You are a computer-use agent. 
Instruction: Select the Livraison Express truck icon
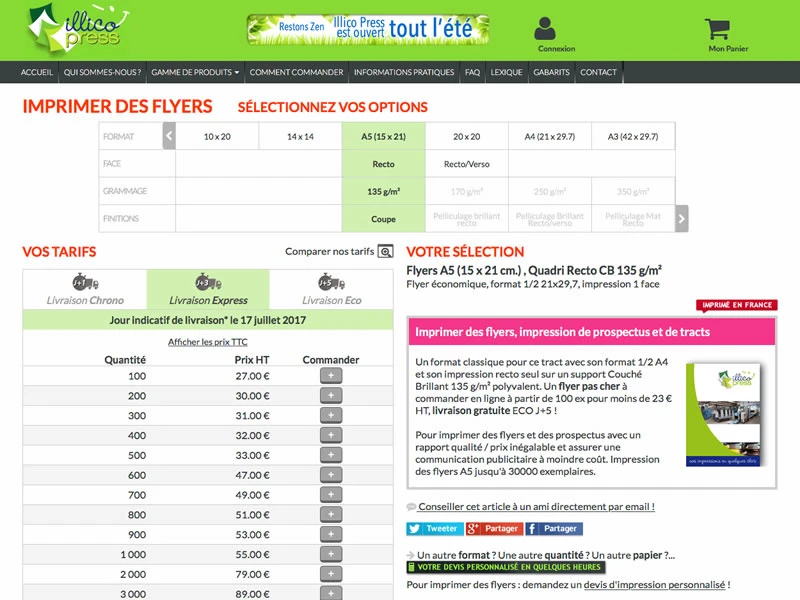208,282
